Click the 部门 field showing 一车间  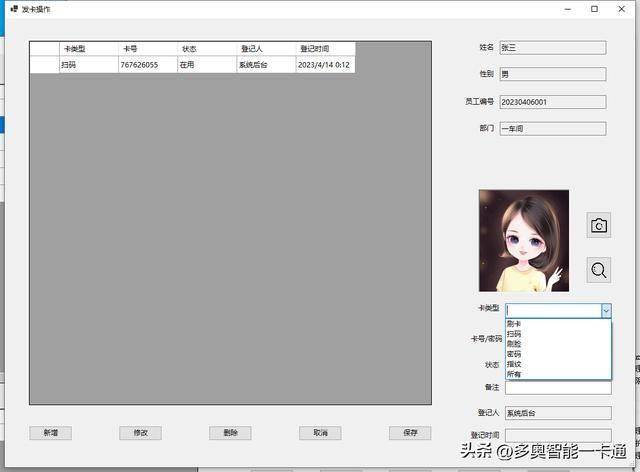(x=553, y=129)
